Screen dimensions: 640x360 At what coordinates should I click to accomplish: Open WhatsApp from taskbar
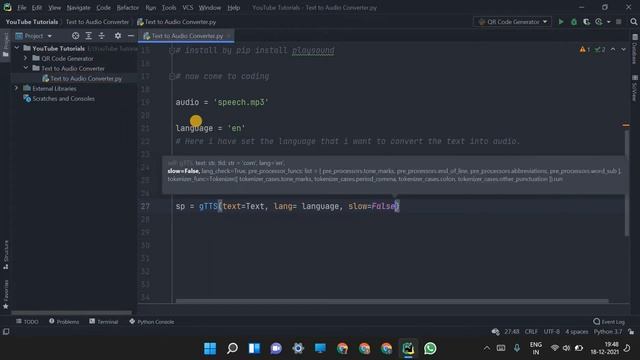point(430,349)
